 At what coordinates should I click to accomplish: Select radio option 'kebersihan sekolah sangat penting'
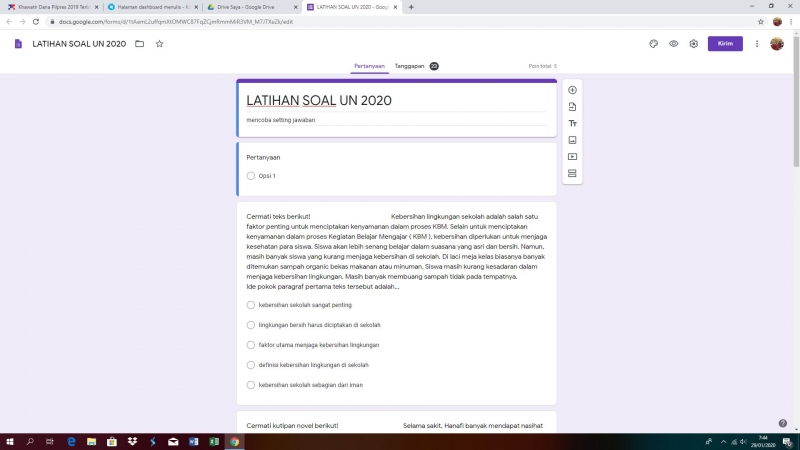(x=251, y=305)
